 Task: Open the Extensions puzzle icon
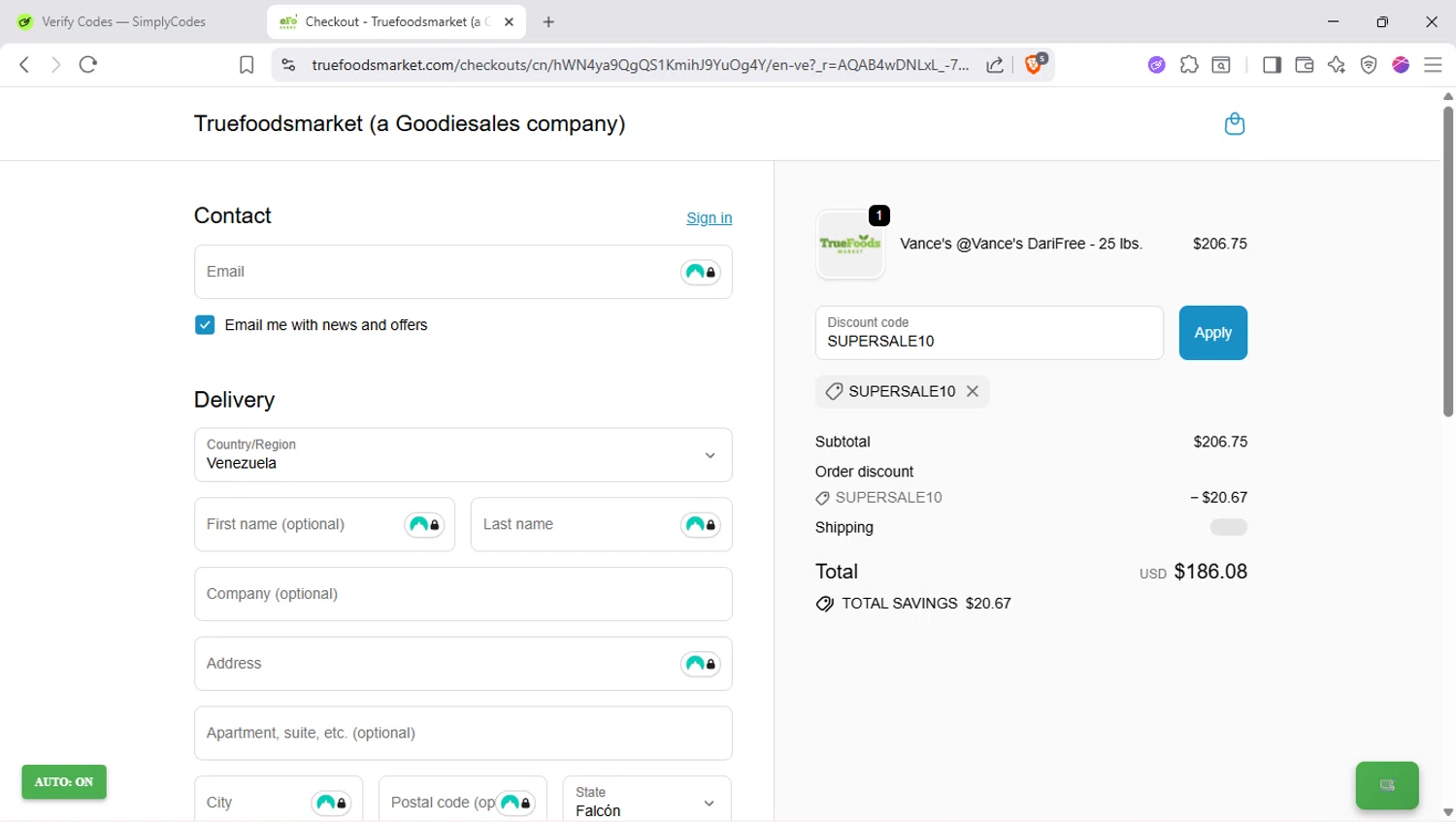pyautogui.click(x=1189, y=65)
